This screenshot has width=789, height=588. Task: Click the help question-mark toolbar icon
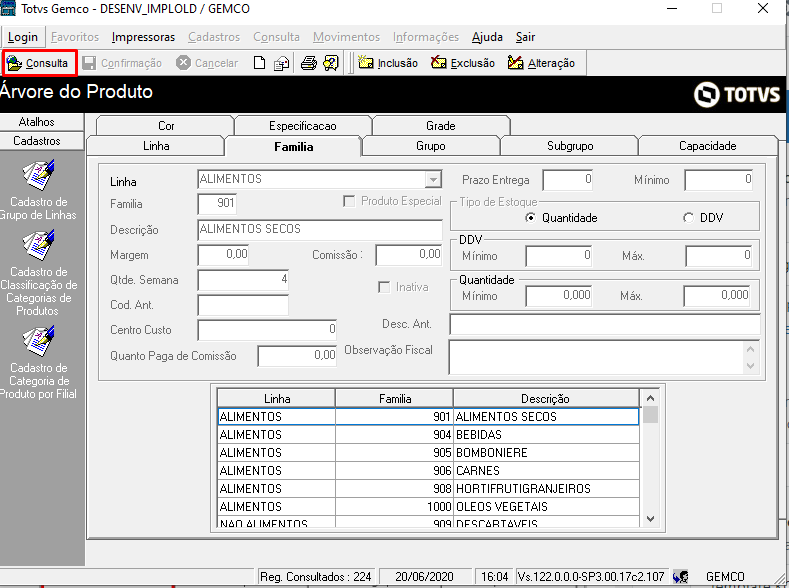pyautogui.click(x=331, y=63)
